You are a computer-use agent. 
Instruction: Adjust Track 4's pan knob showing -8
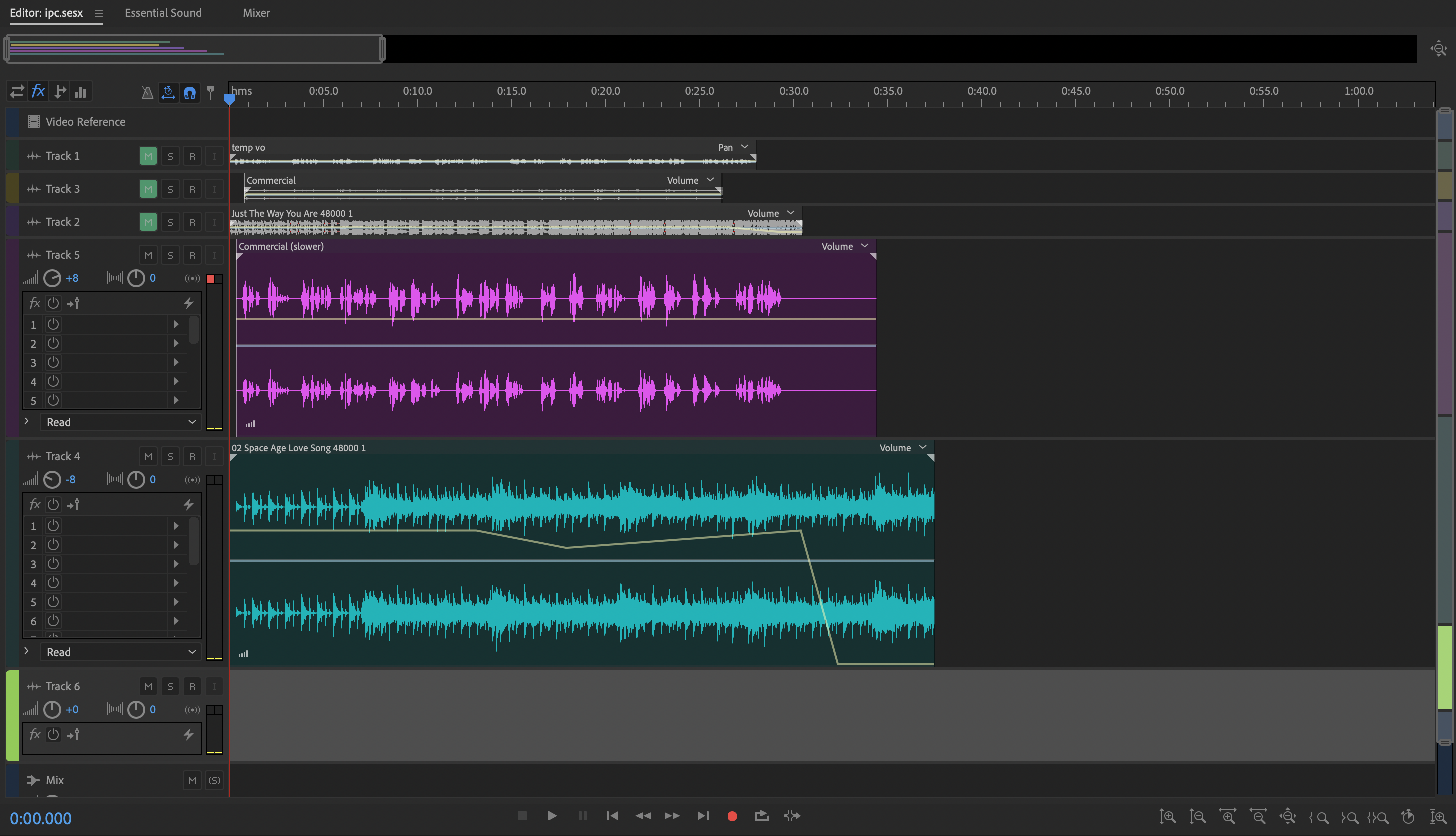click(52, 479)
